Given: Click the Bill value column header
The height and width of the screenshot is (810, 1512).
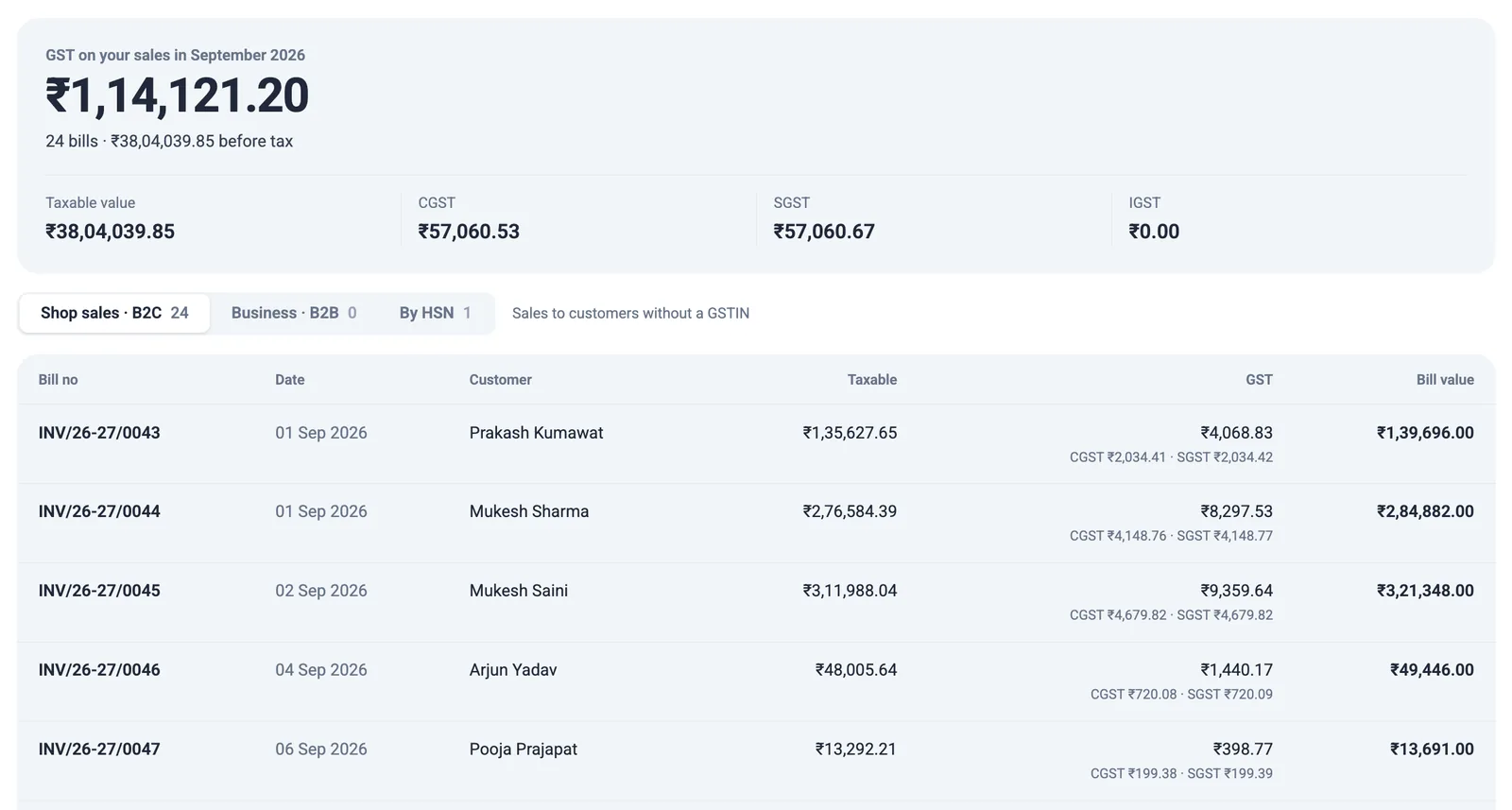Looking at the screenshot, I should (x=1445, y=380).
